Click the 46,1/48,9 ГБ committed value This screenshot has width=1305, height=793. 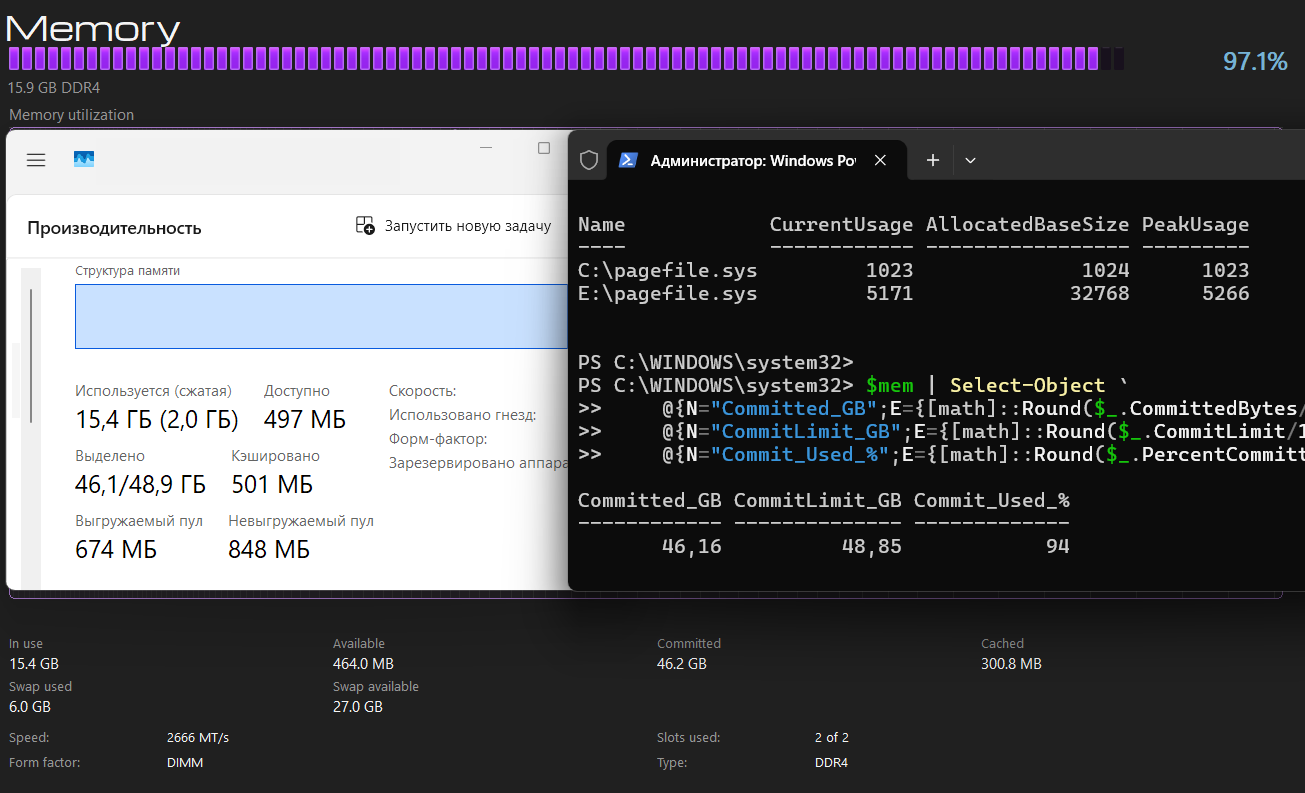pyautogui.click(x=141, y=485)
